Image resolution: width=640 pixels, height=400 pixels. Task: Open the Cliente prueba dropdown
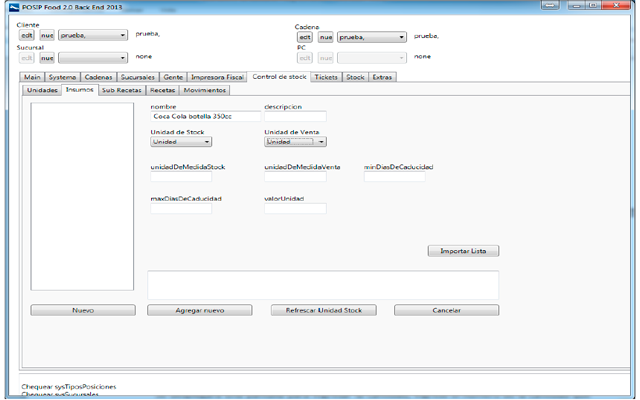coord(93,36)
